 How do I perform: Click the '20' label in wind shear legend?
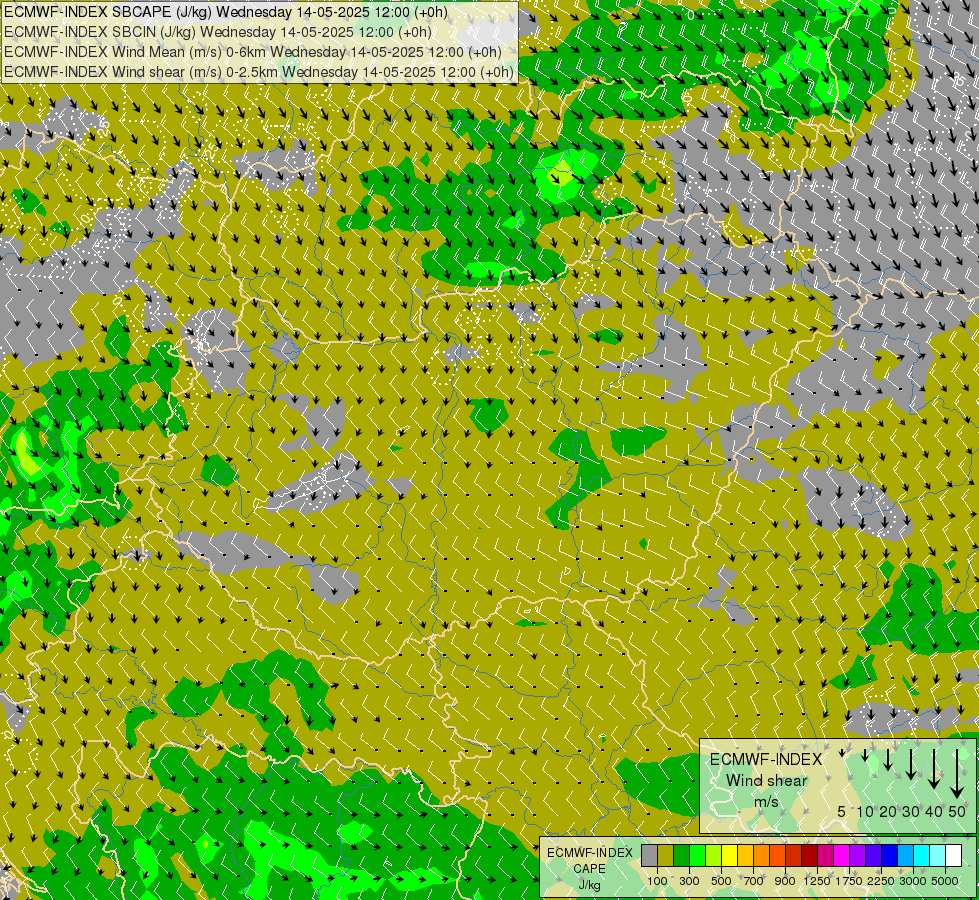[888, 811]
